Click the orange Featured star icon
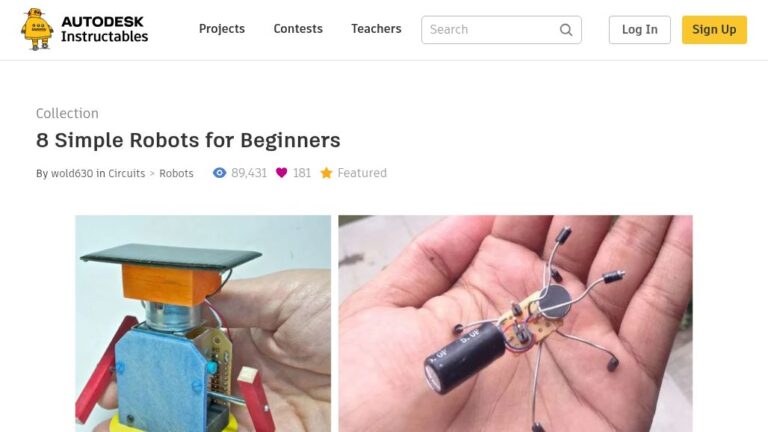Screen dimensions: 768x432 [326, 173]
